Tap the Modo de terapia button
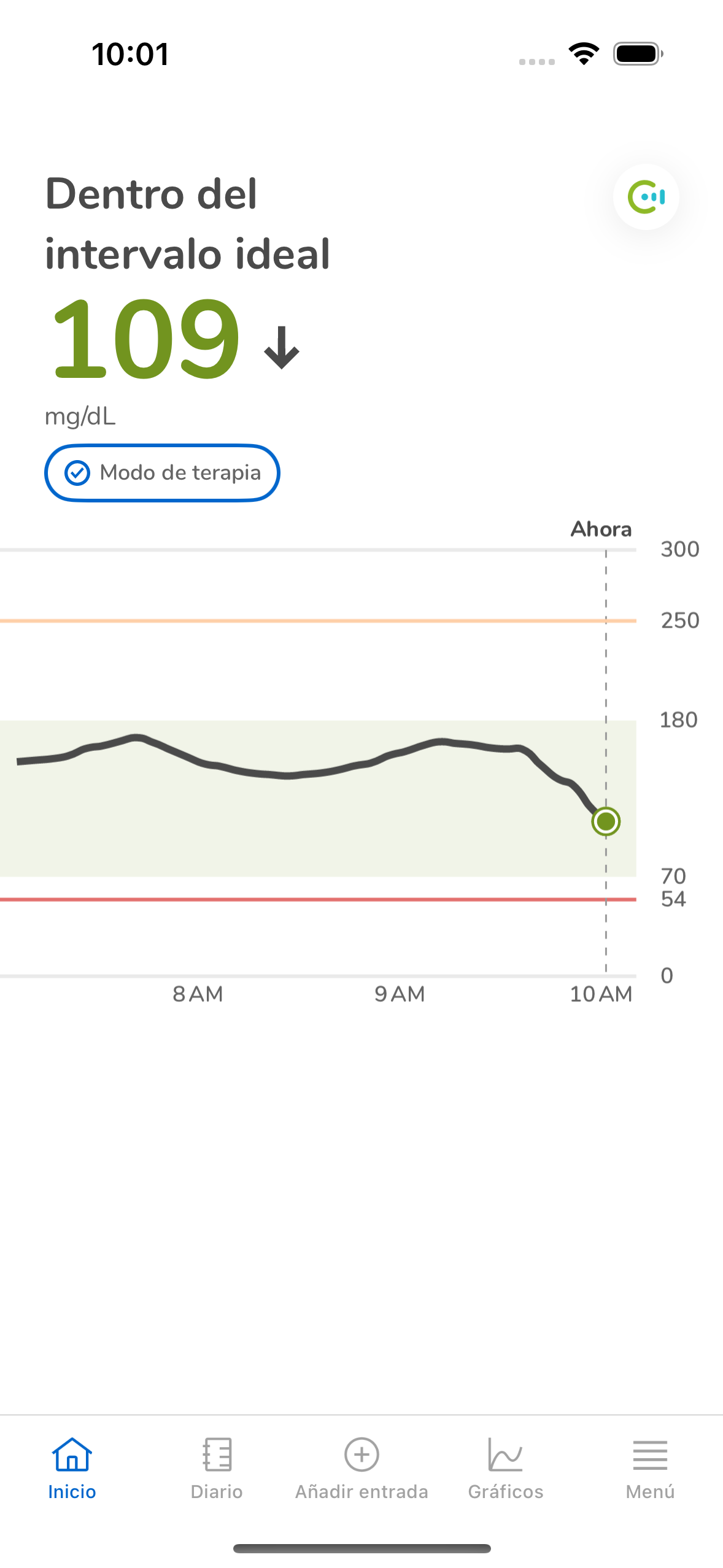This screenshot has height=1568, width=723. click(x=162, y=473)
